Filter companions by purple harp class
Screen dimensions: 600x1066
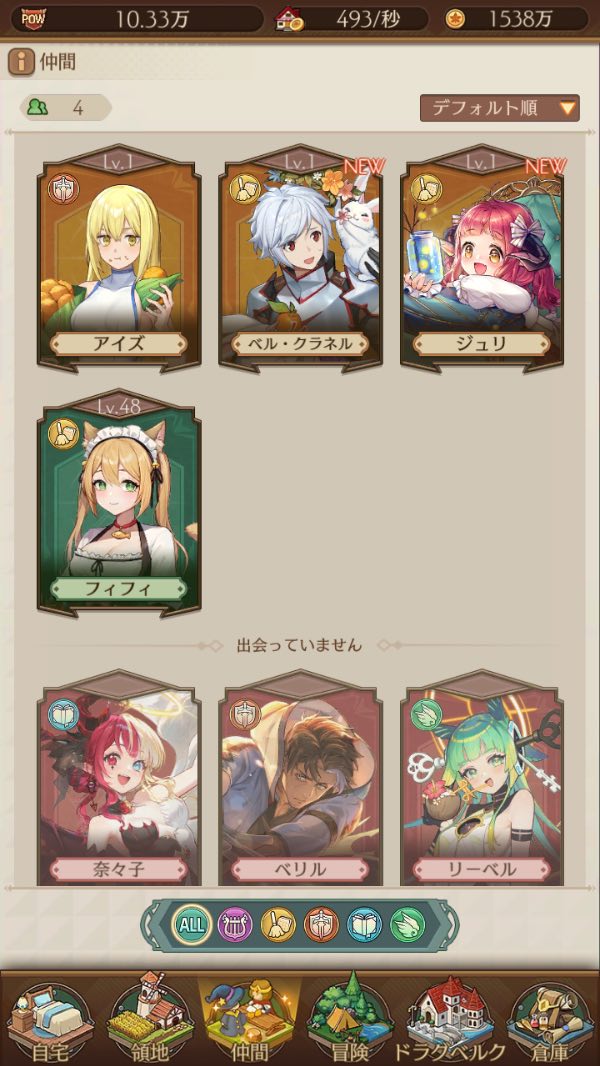tap(234, 925)
